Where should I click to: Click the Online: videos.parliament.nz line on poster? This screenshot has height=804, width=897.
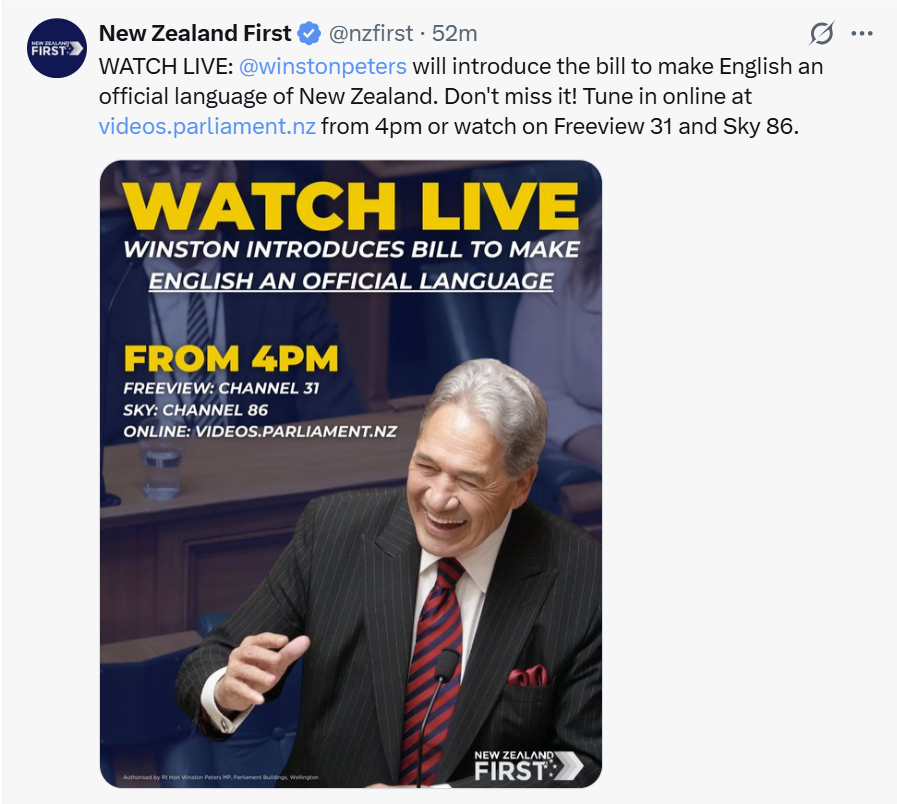tap(260, 431)
